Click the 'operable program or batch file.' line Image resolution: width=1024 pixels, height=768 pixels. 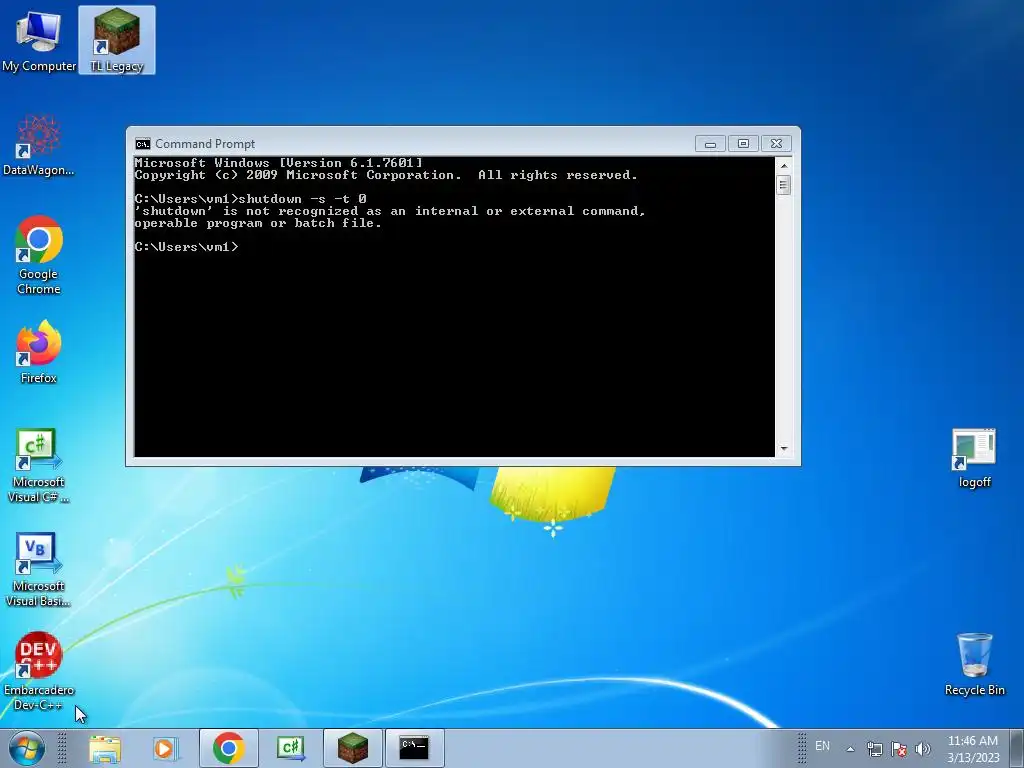(x=258, y=223)
